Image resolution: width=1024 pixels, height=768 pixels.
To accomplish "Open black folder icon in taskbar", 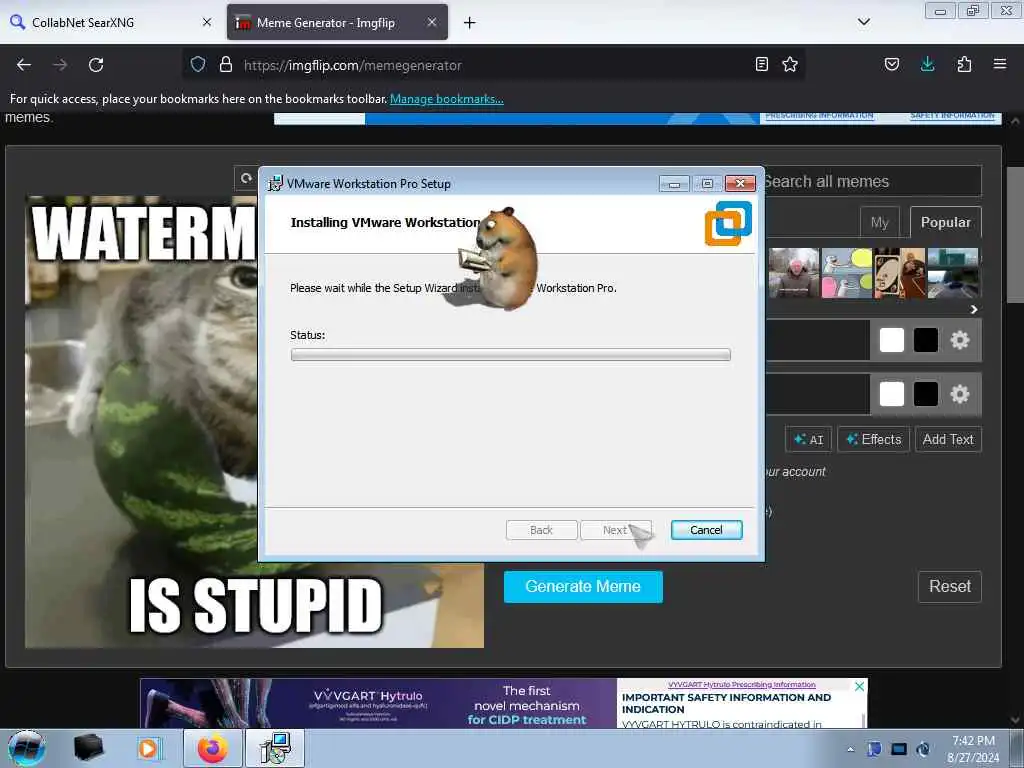I will pos(88,748).
